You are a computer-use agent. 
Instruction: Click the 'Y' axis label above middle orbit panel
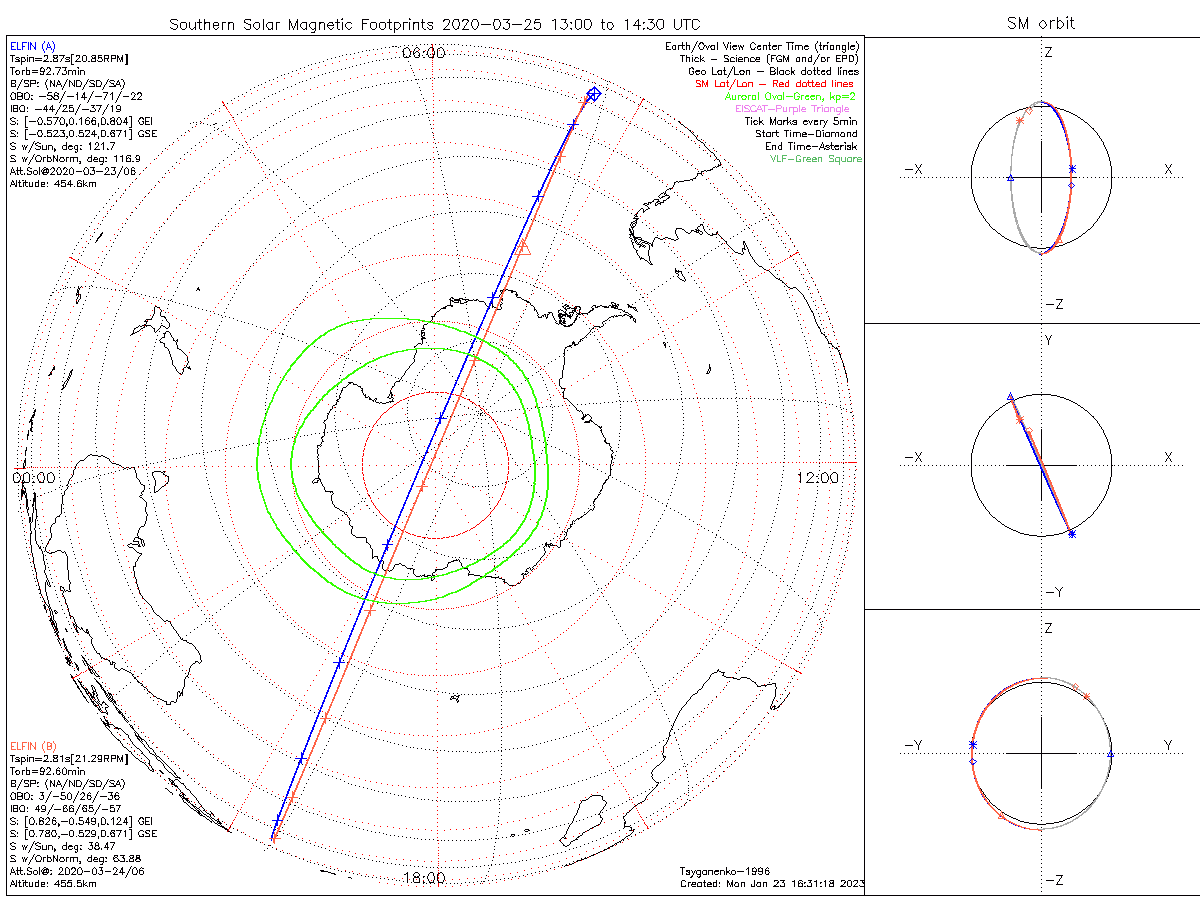pos(1048,340)
